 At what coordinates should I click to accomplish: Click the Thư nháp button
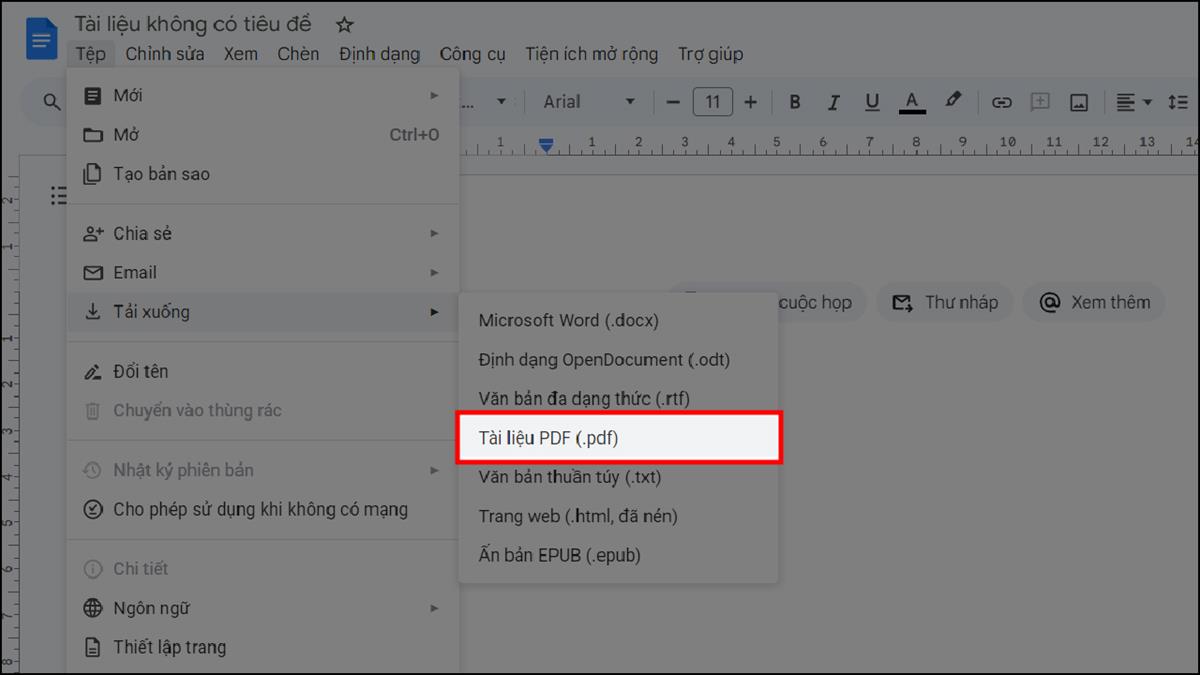click(944, 302)
